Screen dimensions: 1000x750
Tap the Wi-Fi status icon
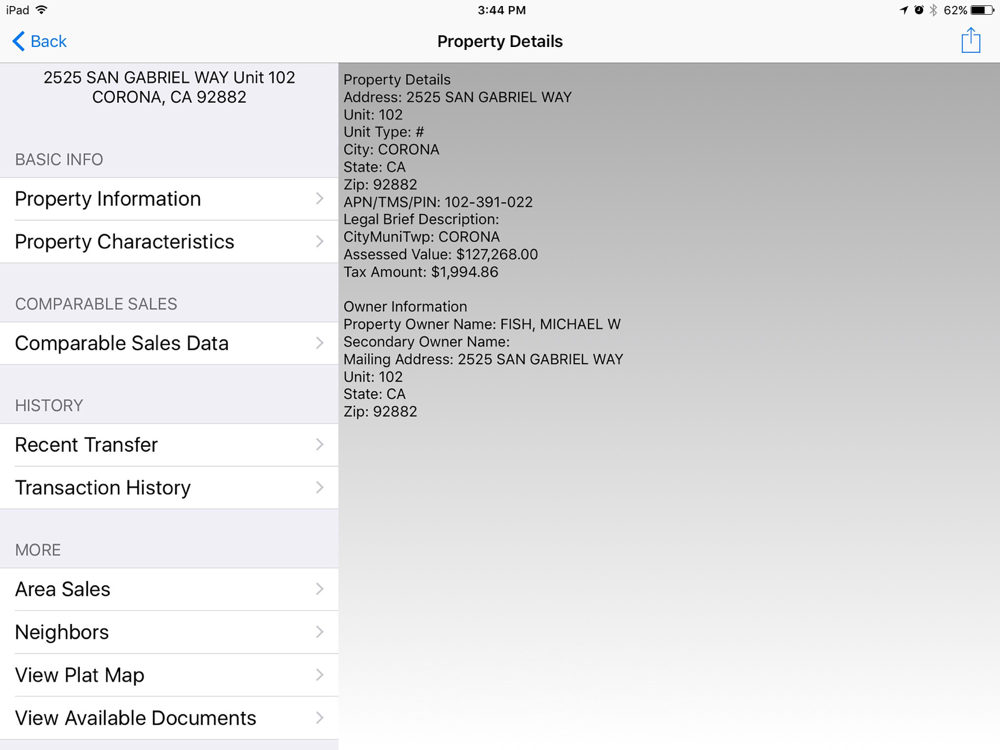(41, 10)
